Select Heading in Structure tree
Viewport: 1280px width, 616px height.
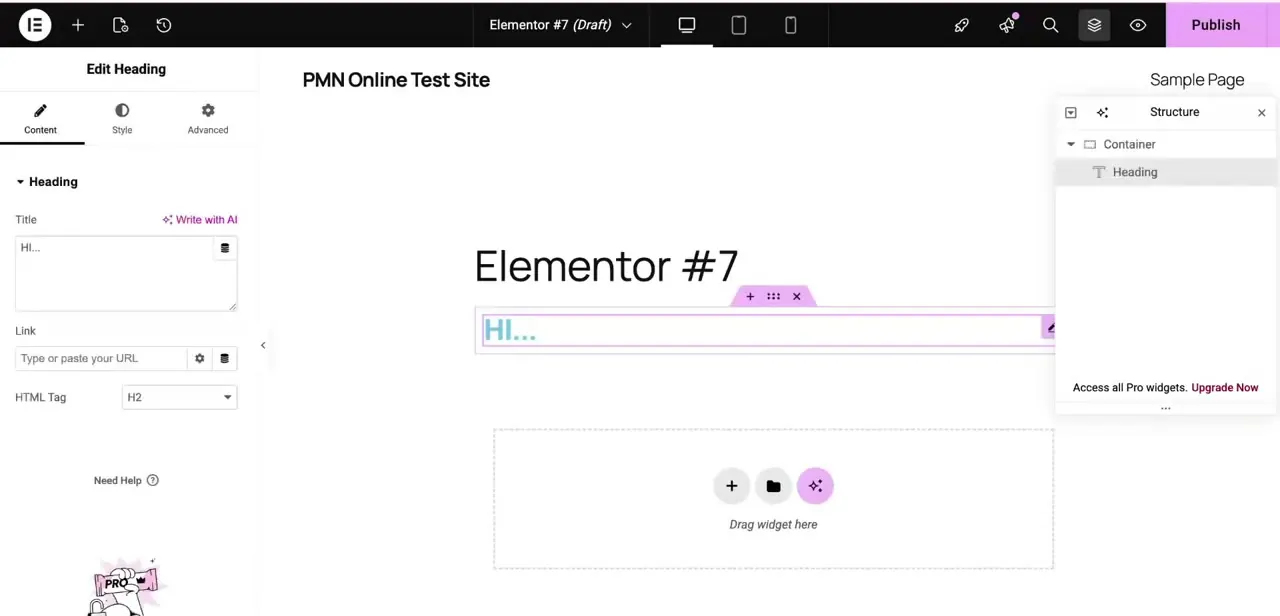[x=1166, y=172]
